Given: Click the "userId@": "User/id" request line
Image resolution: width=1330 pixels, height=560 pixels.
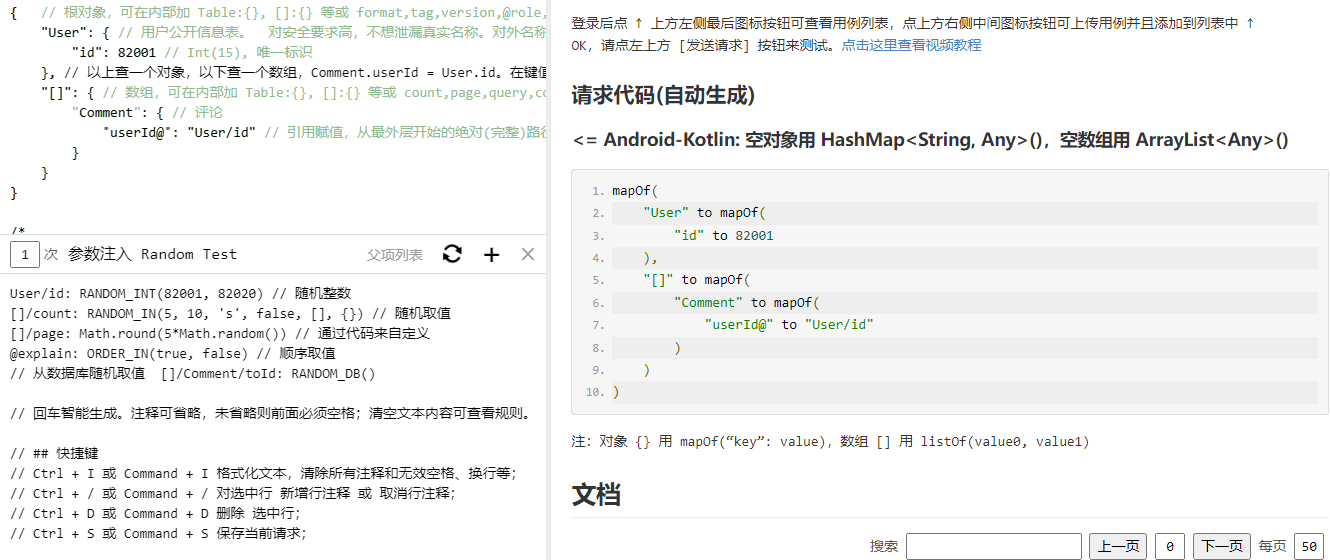Looking at the screenshot, I should (x=325, y=132).
